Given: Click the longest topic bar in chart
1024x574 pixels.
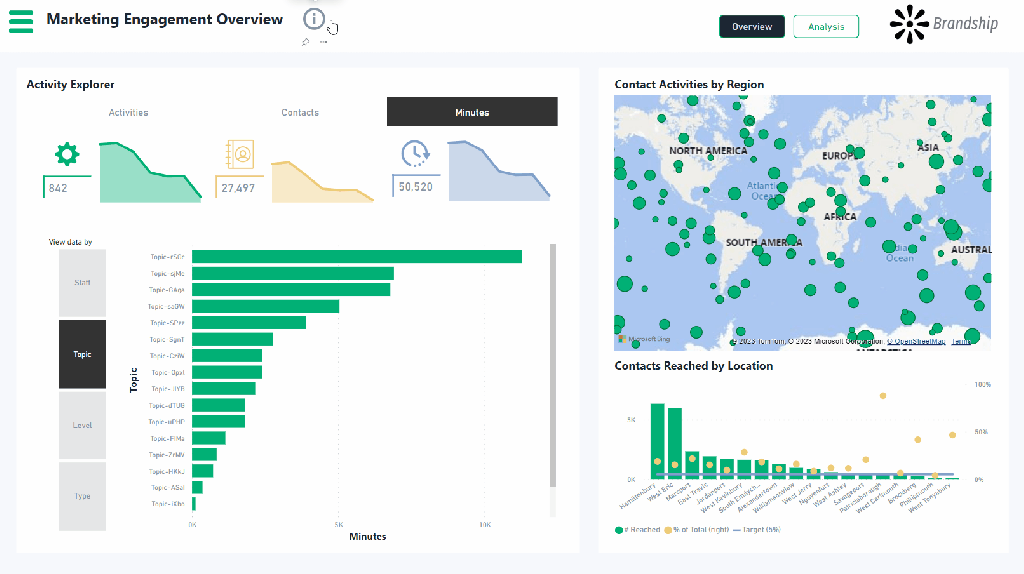Looking at the screenshot, I should [356, 257].
